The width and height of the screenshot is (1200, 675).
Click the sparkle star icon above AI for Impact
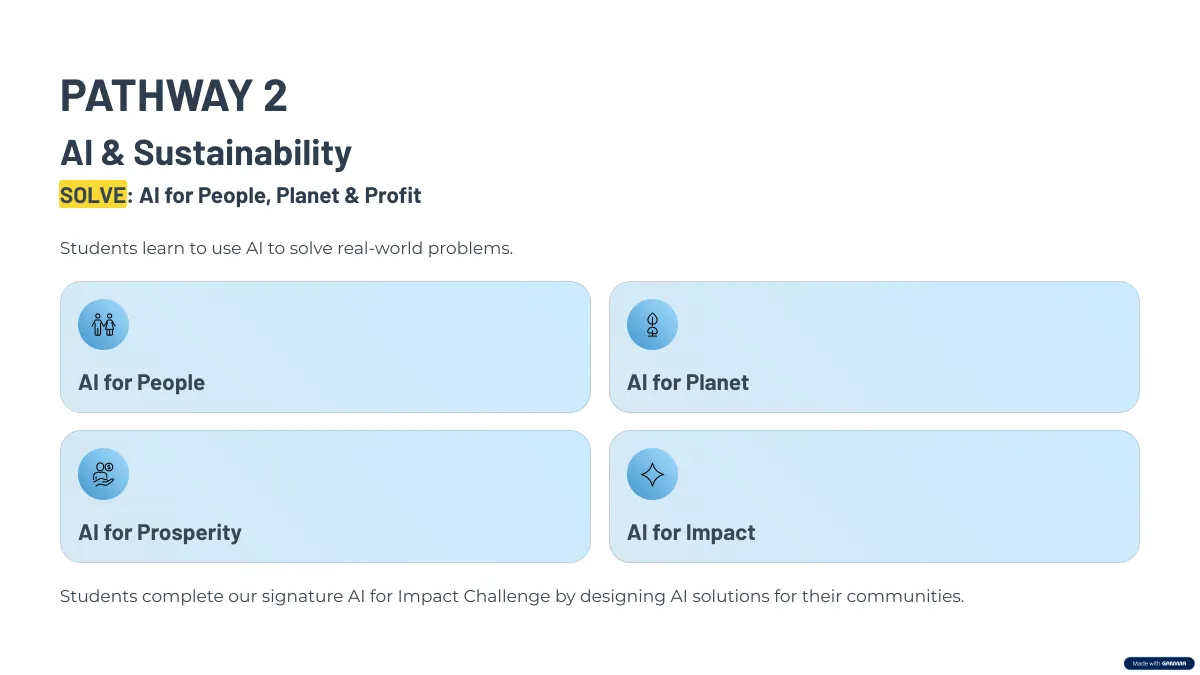coord(652,474)
